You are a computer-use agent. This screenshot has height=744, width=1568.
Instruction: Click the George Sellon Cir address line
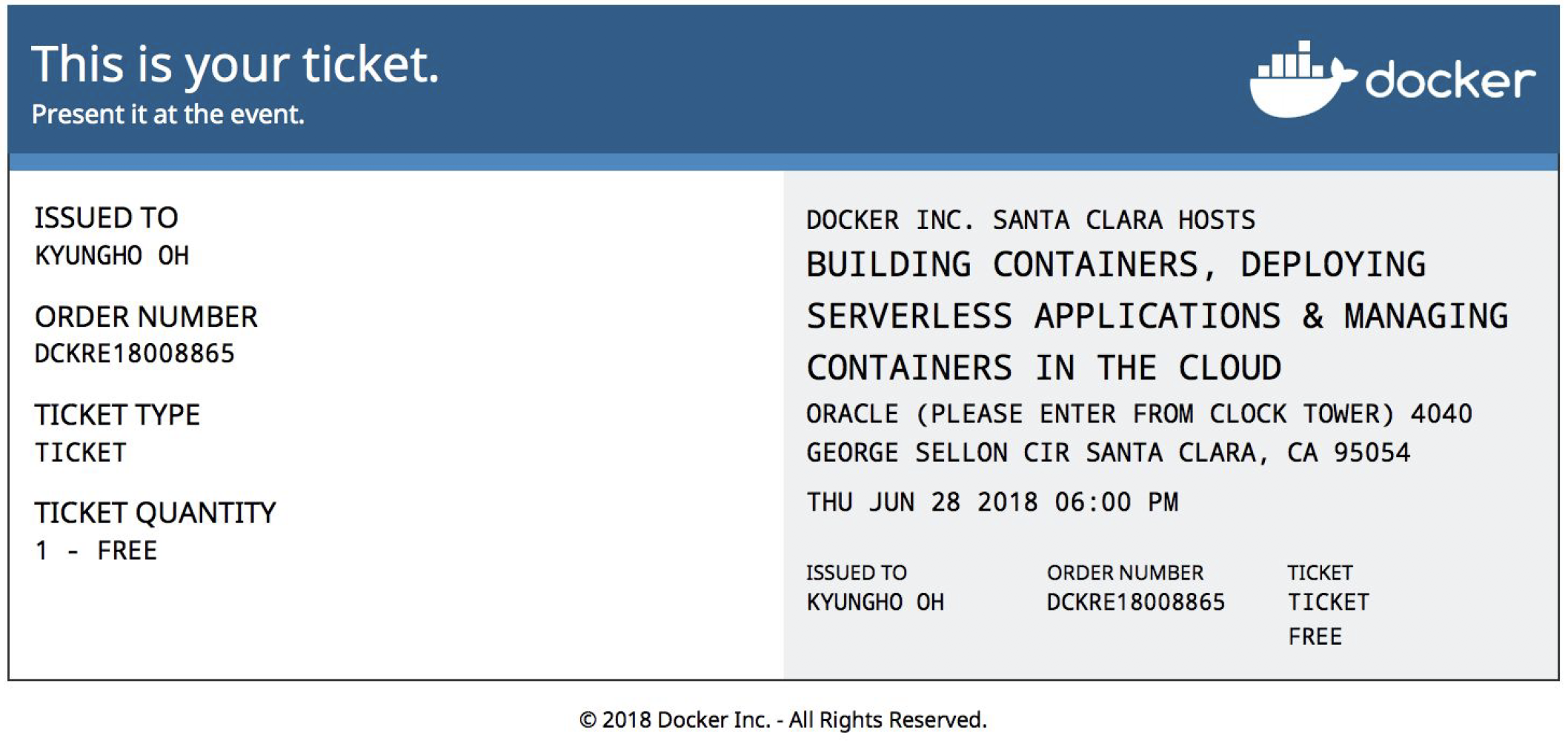pyautogui.click(x=1108, y=452)
